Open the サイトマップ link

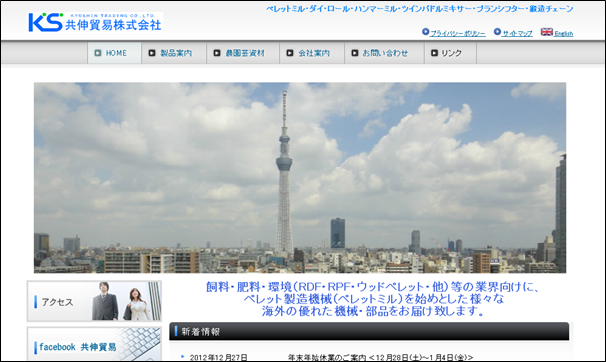tap(517, 34)
